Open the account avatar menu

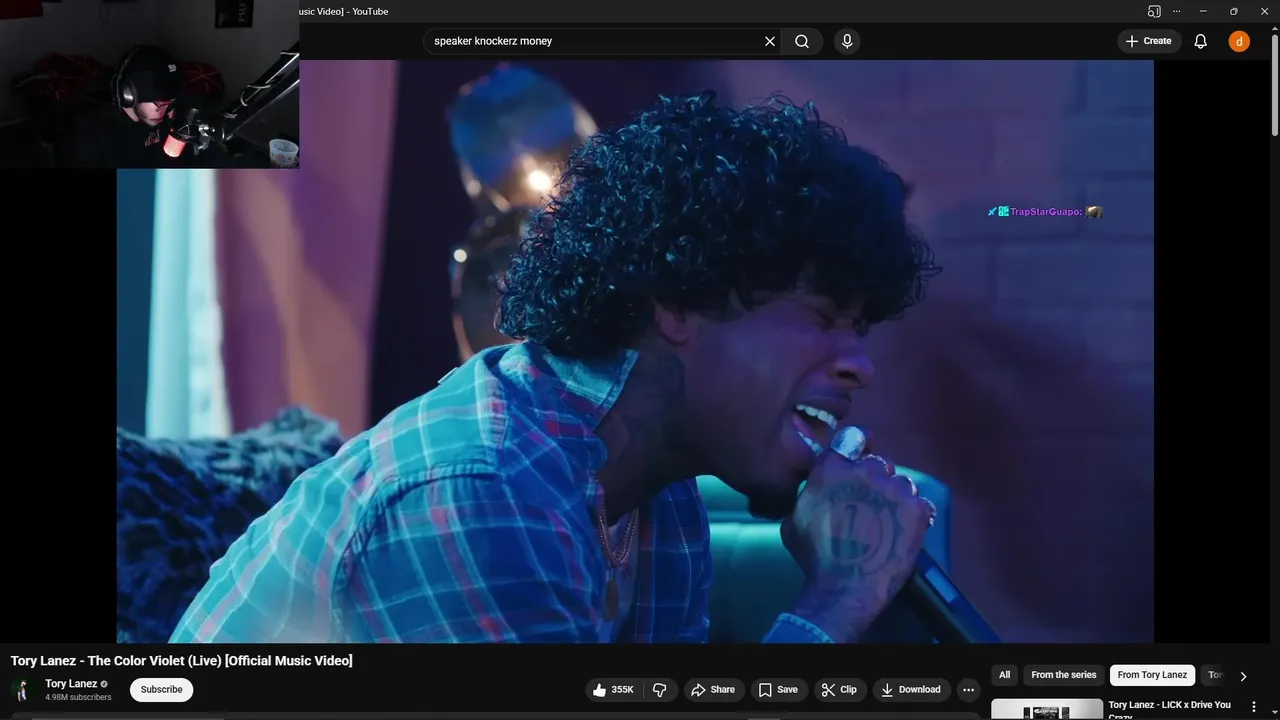pos(1239,41)
